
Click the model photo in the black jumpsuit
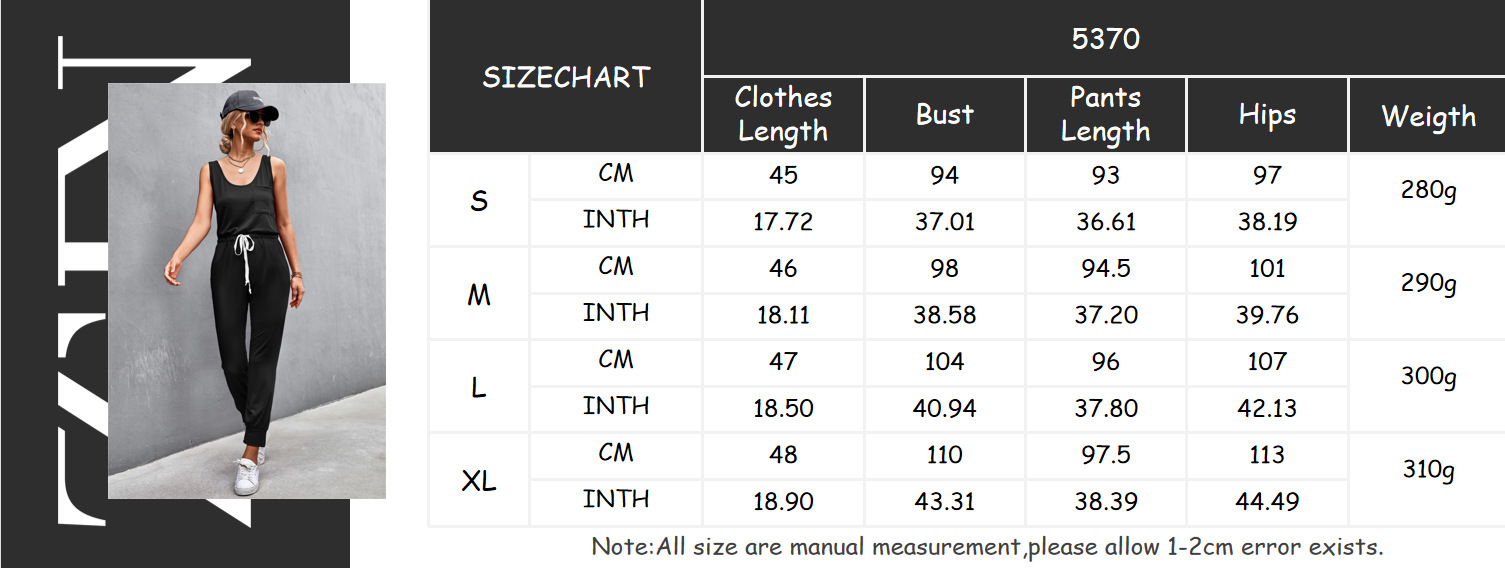(x=246, y=290)
